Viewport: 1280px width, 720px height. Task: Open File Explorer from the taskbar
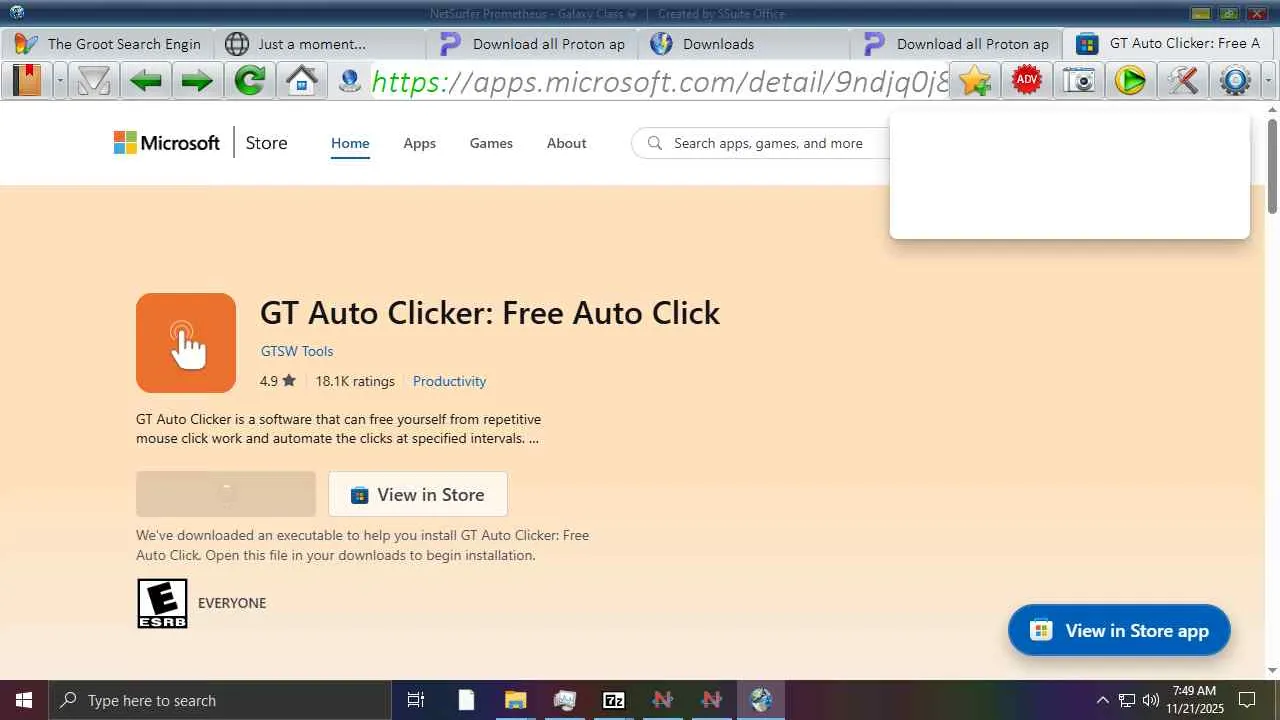click(515, 700)
